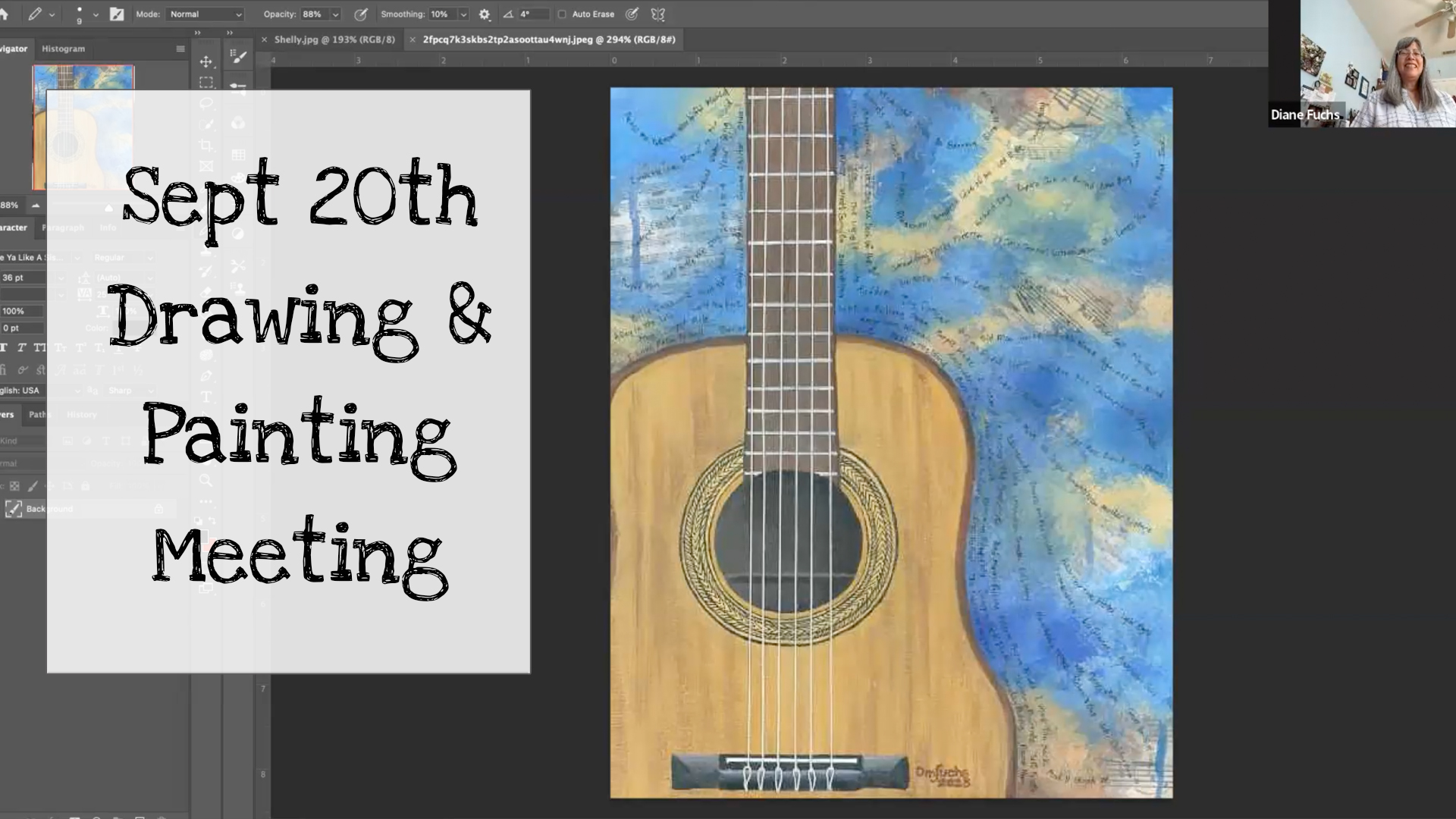The image size is (1456, 819).
Task: Select the Move tool
Action: point(206,61)
